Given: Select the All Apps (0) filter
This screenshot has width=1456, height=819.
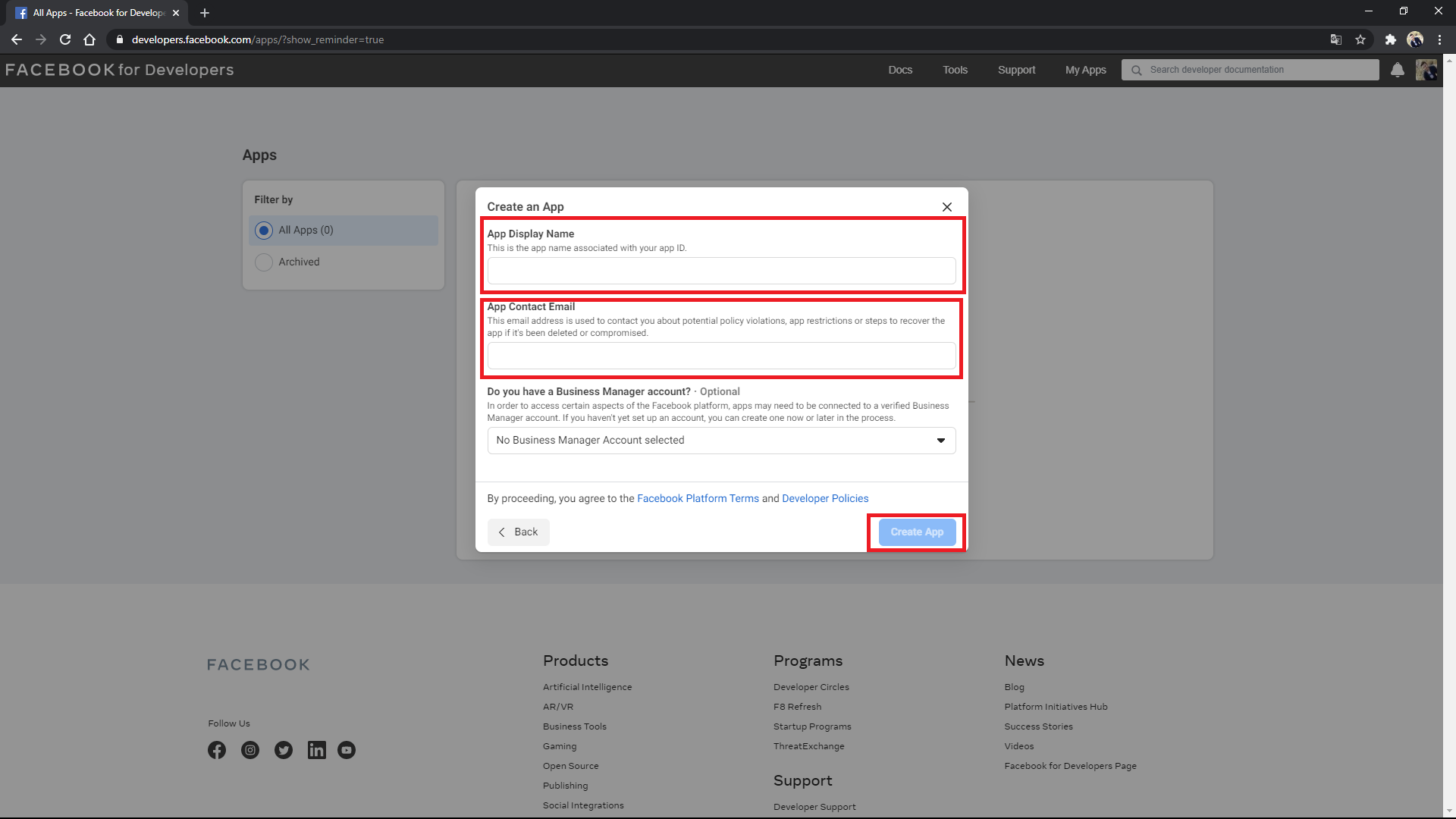Looking at the screenshot, I should click(x=344, y=230).
